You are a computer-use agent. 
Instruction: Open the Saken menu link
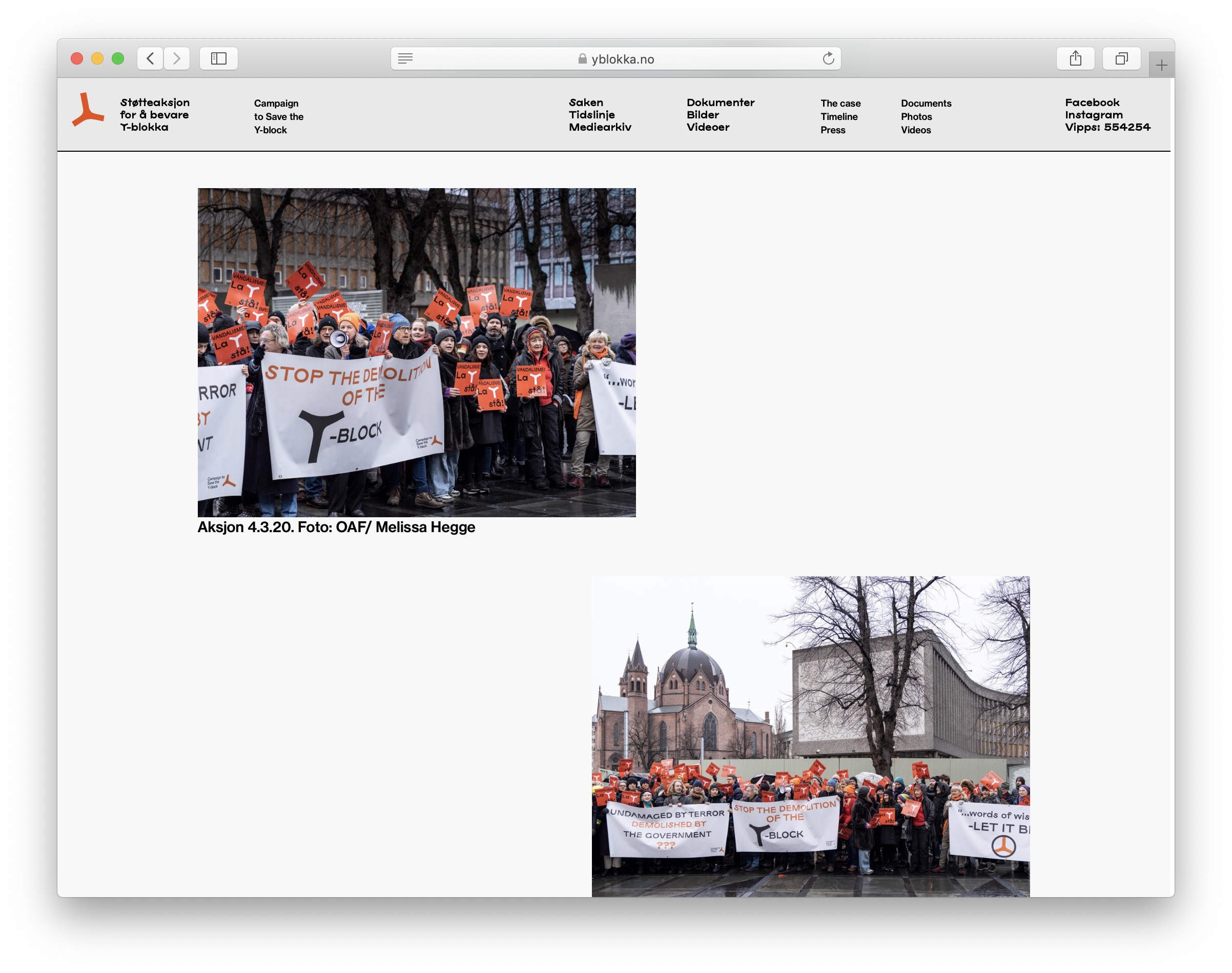tap(586, 103)
